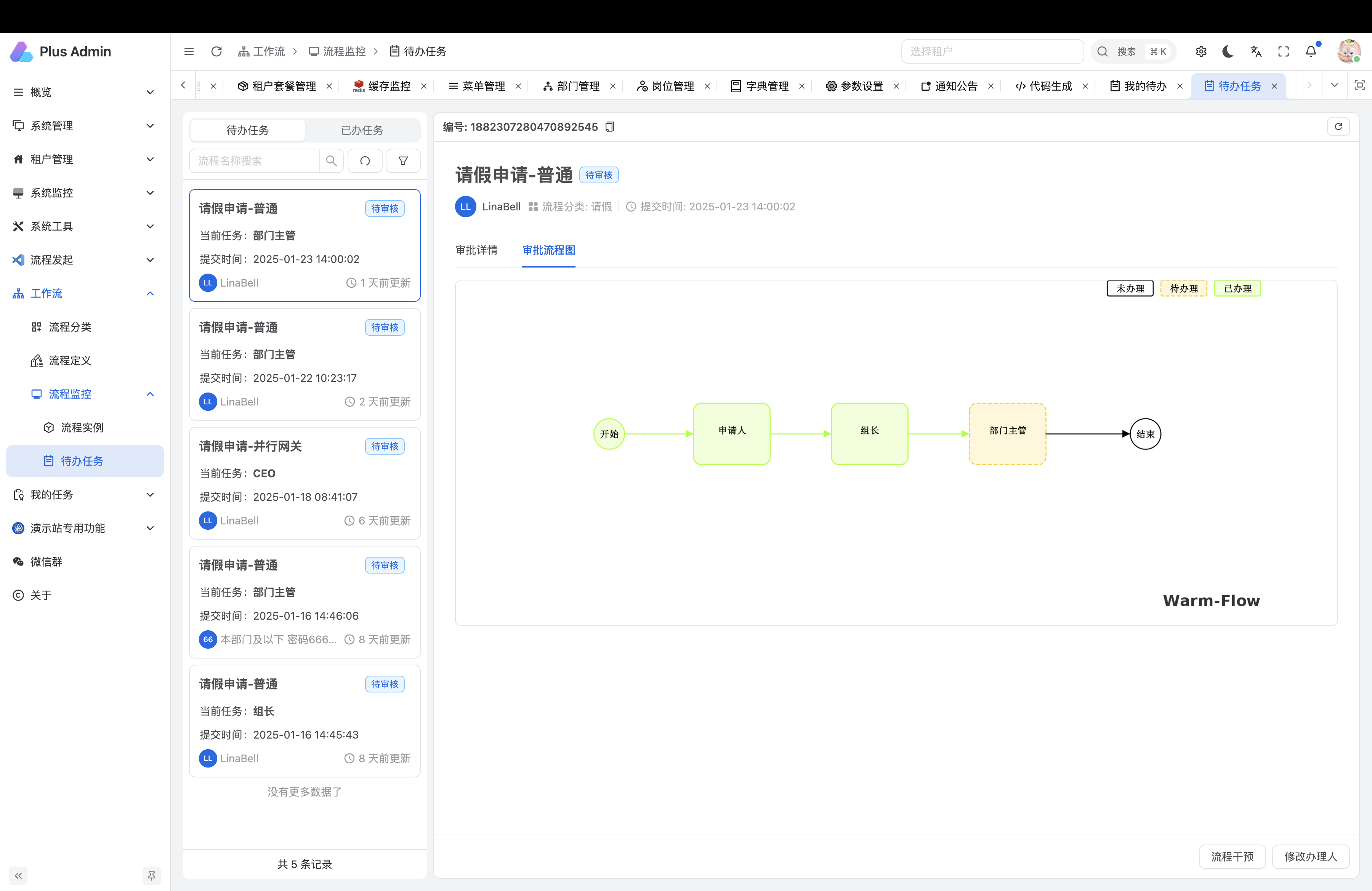Click the 待办理 yellow legend swatch
1372x891 pixels.
1183,288
